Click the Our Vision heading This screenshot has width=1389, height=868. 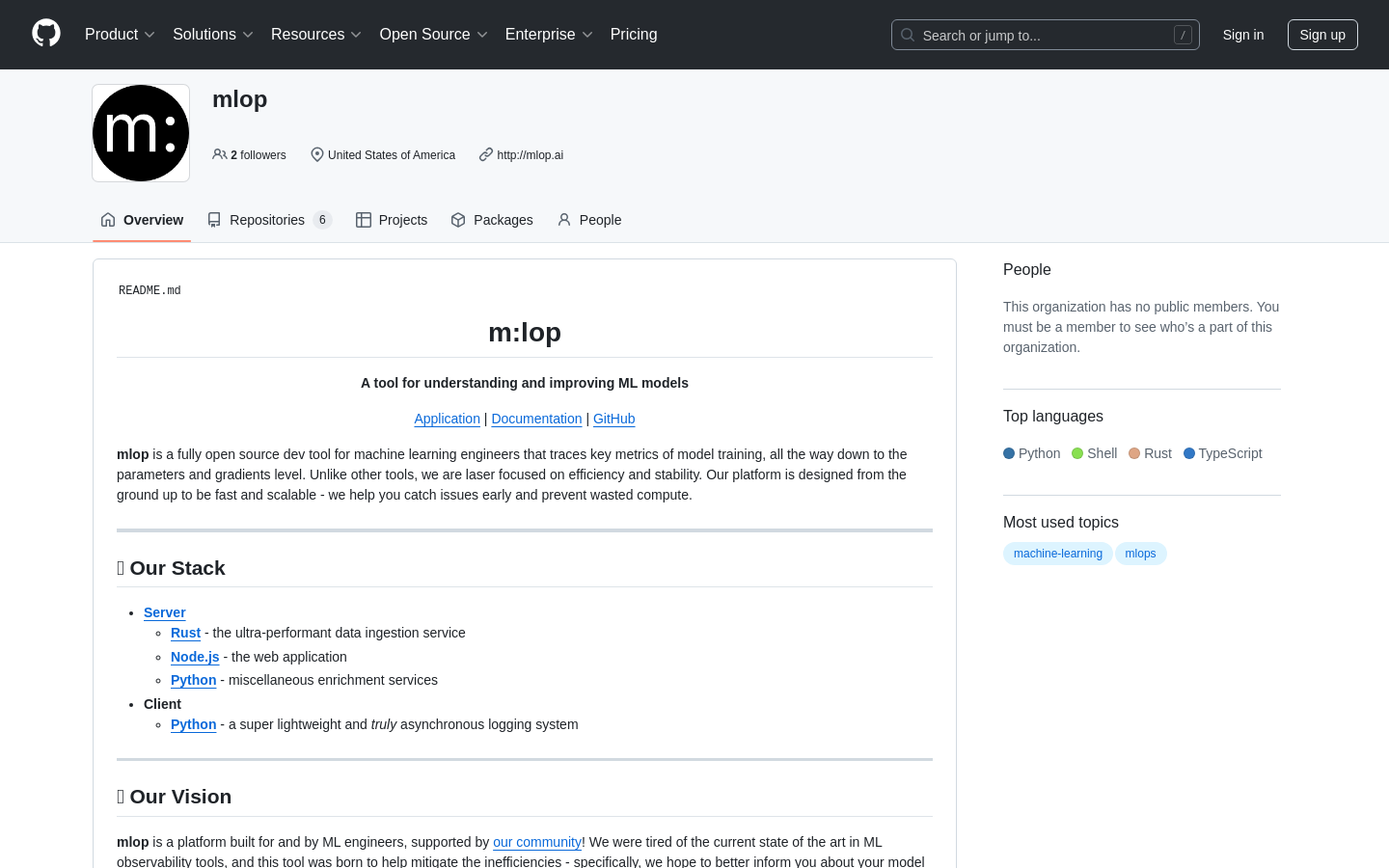(175, 797)
